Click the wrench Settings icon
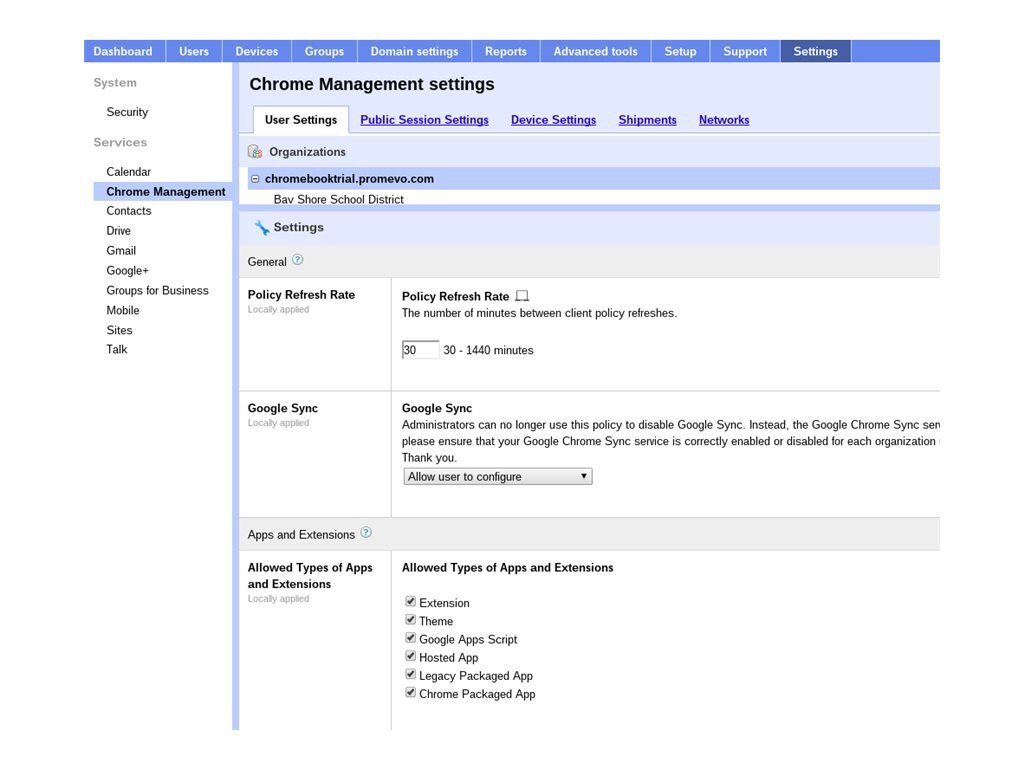Viewport: 1024px width, 768px height. [261, 228]
